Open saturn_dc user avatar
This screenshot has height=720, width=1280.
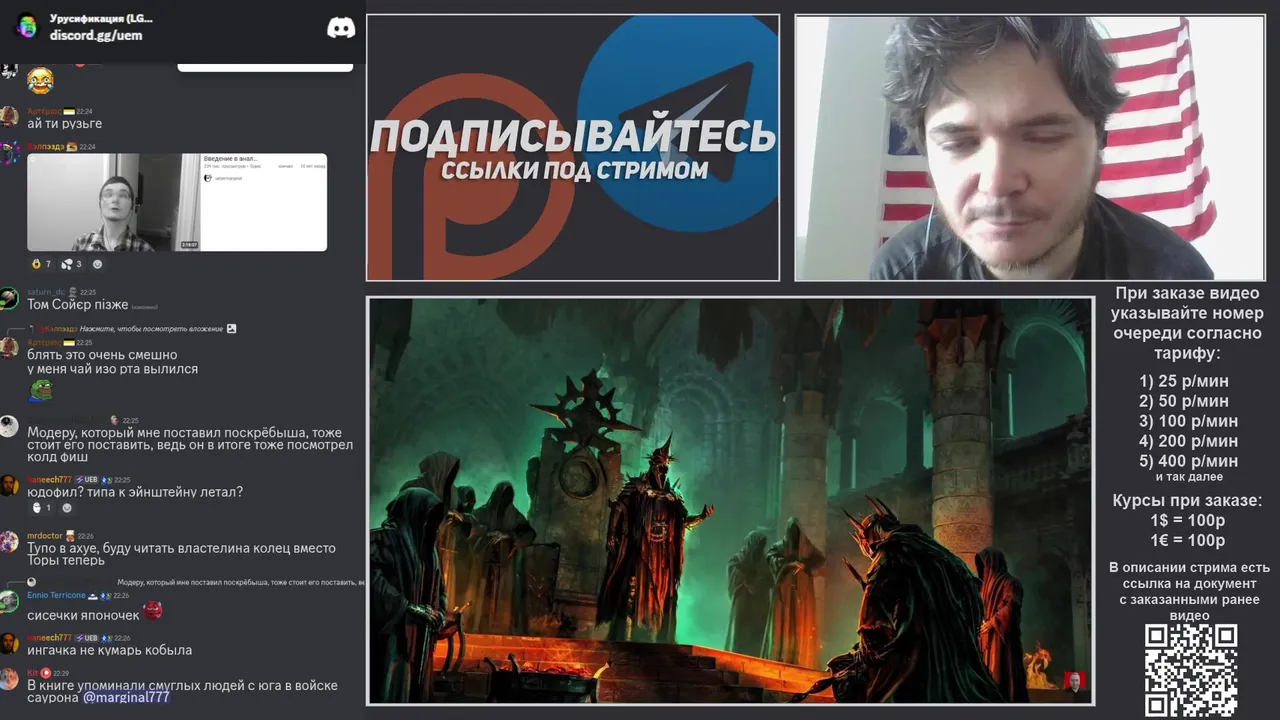tap(9, 298)
